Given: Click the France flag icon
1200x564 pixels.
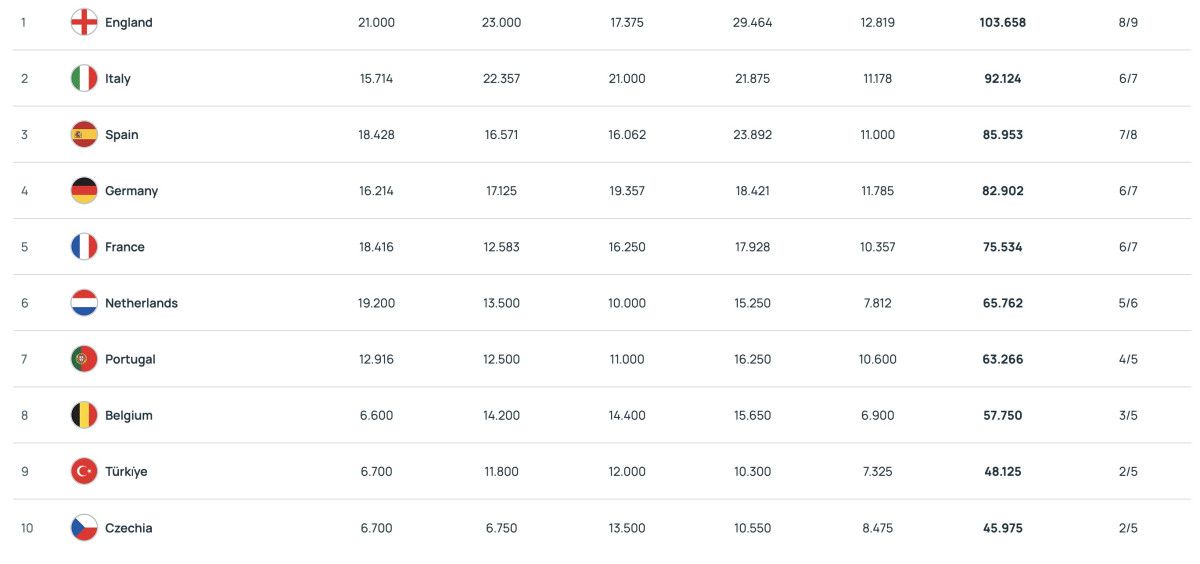Looking at the screenshot, I should (x=84, y=247).
